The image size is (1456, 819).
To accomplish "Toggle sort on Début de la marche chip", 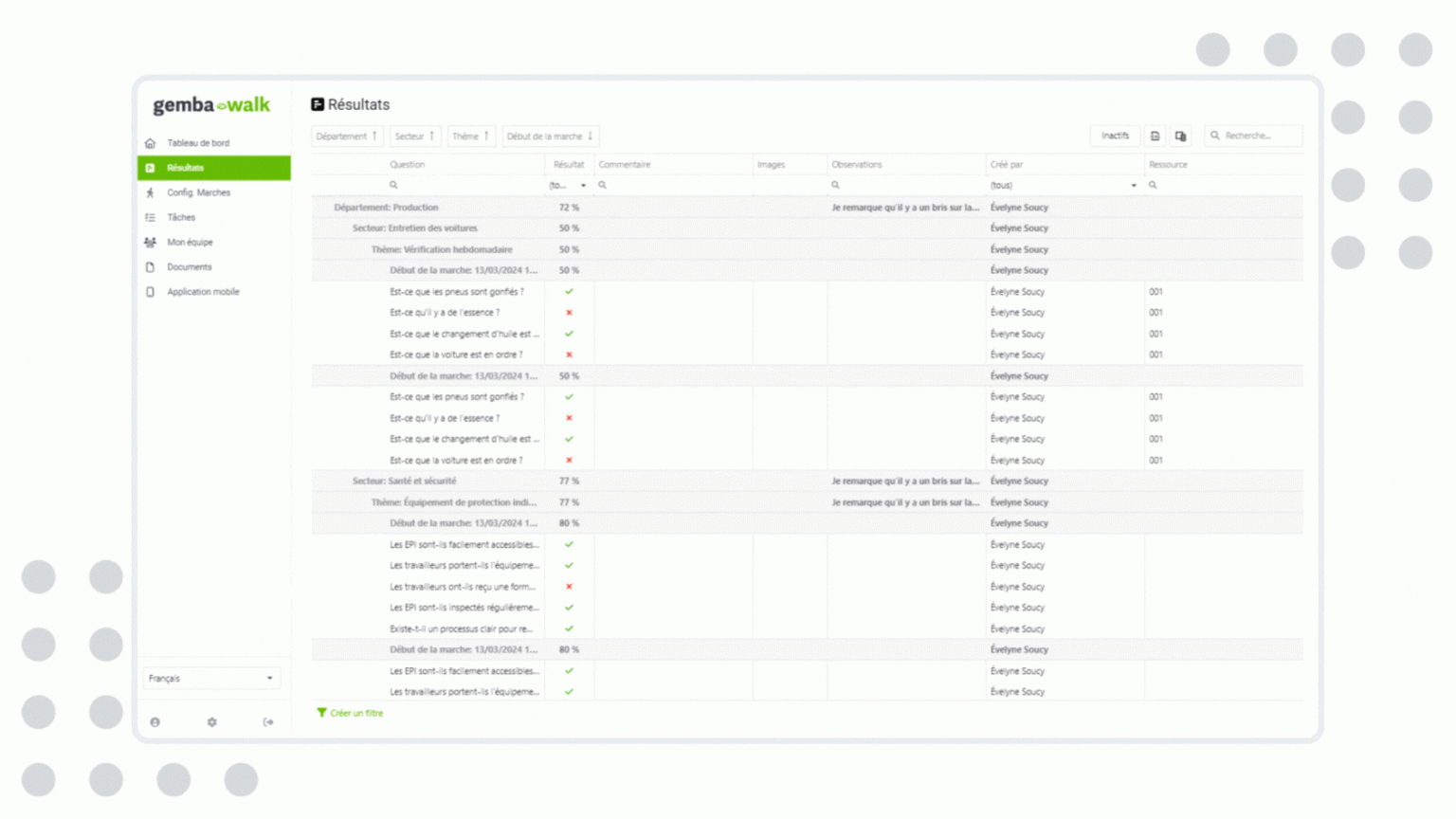I will [550, 136].
